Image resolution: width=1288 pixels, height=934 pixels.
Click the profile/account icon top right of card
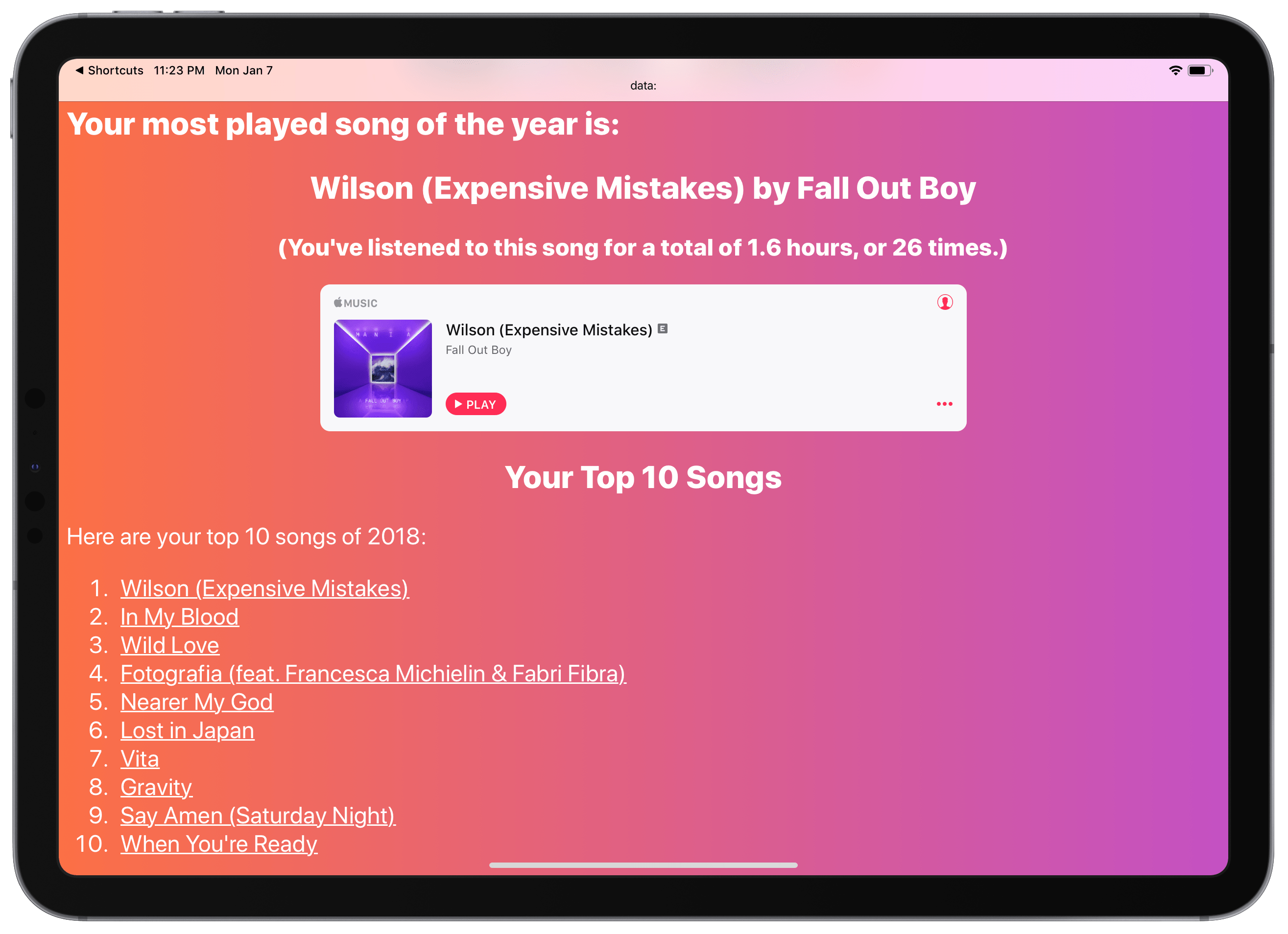[946, 303]
